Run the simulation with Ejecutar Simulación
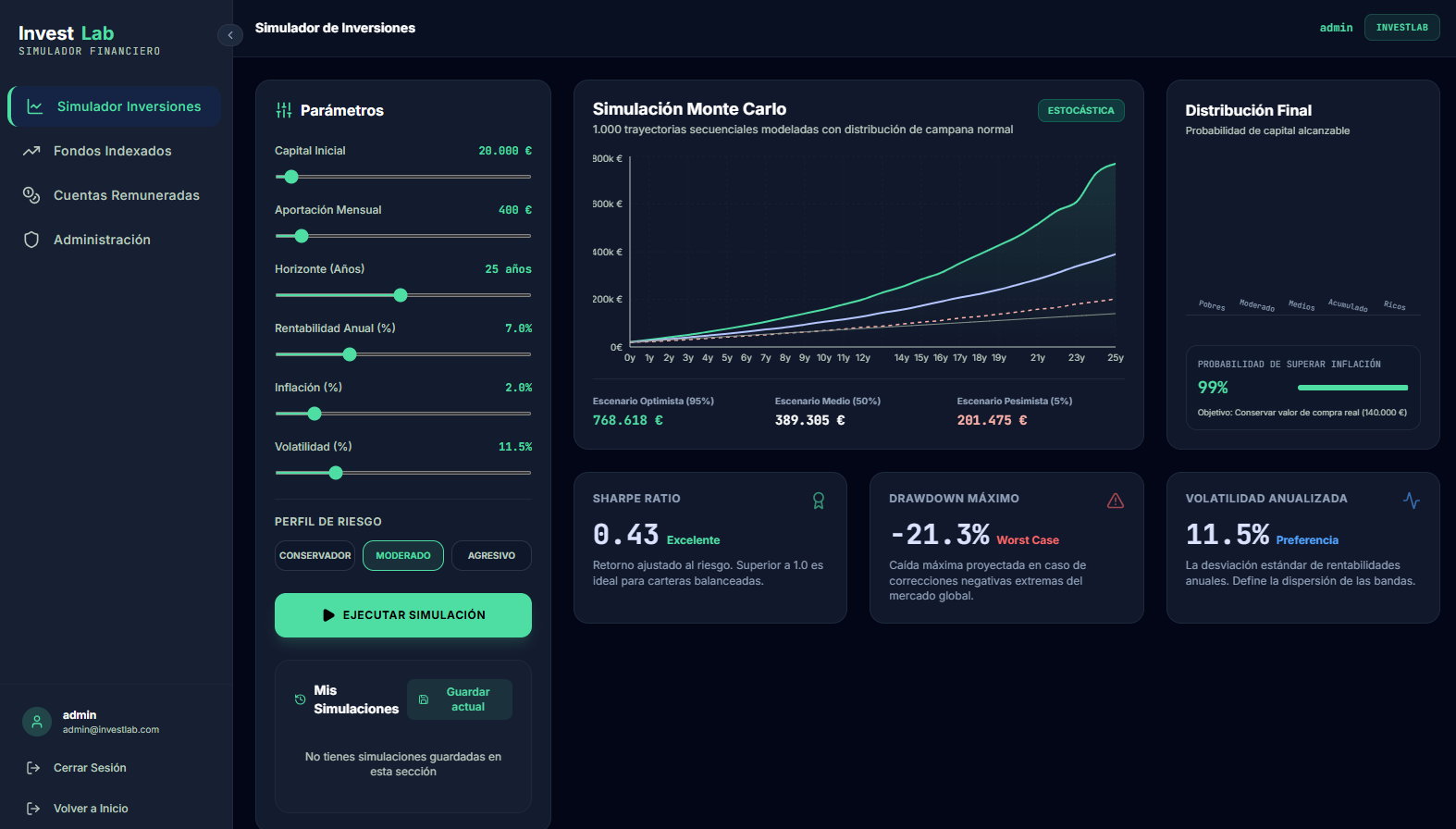Image resolution: width=1456 pixels, height=829 pixels. (403, 615)
